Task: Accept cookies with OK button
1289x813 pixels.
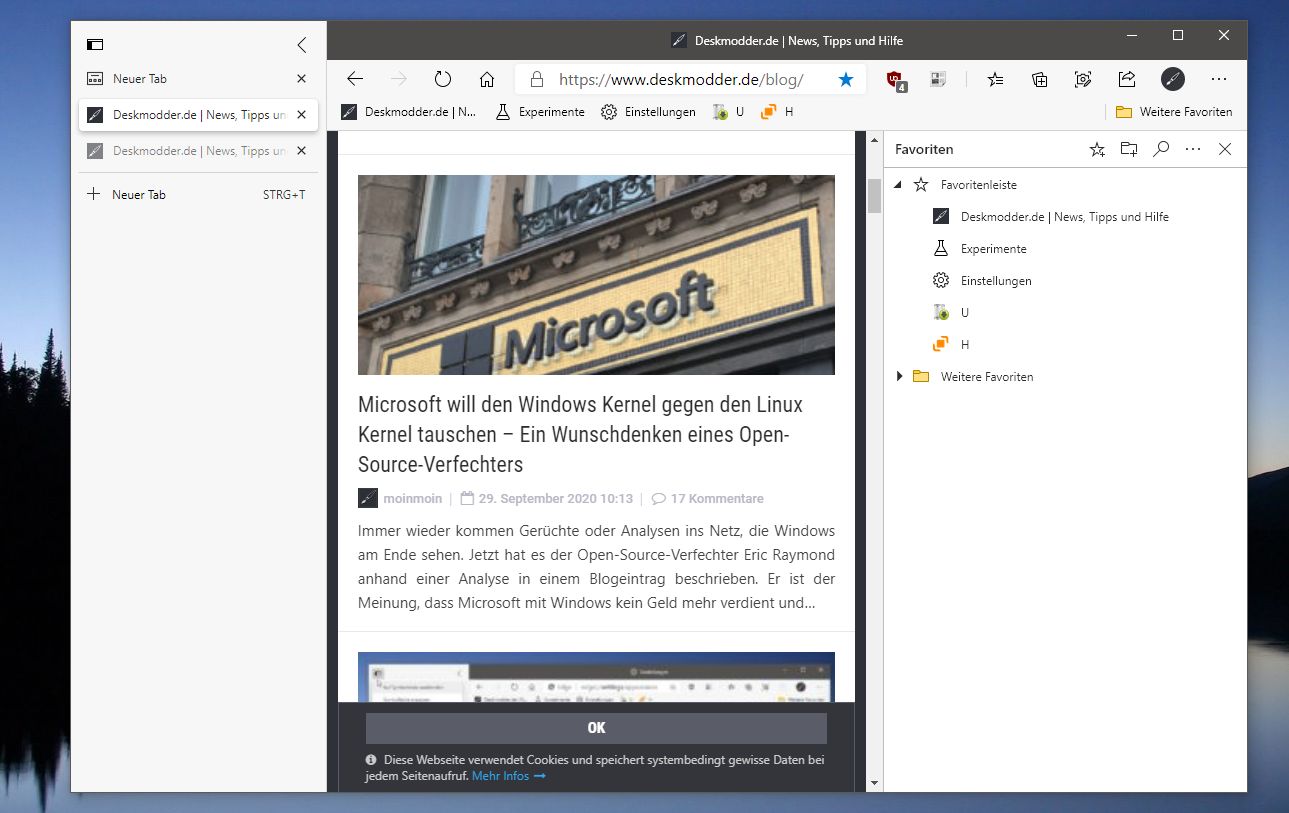Action: (x=596, y=728)
